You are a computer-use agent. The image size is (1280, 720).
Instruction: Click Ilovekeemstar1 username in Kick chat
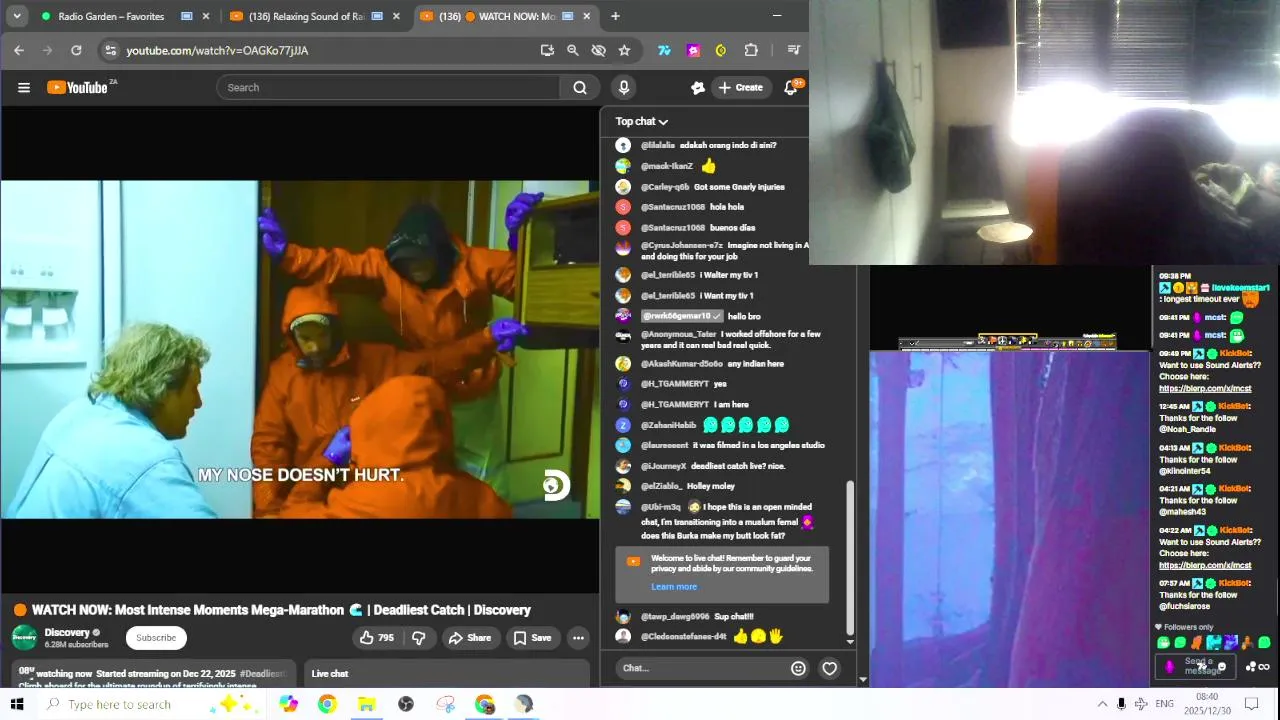coord(1240,288)
